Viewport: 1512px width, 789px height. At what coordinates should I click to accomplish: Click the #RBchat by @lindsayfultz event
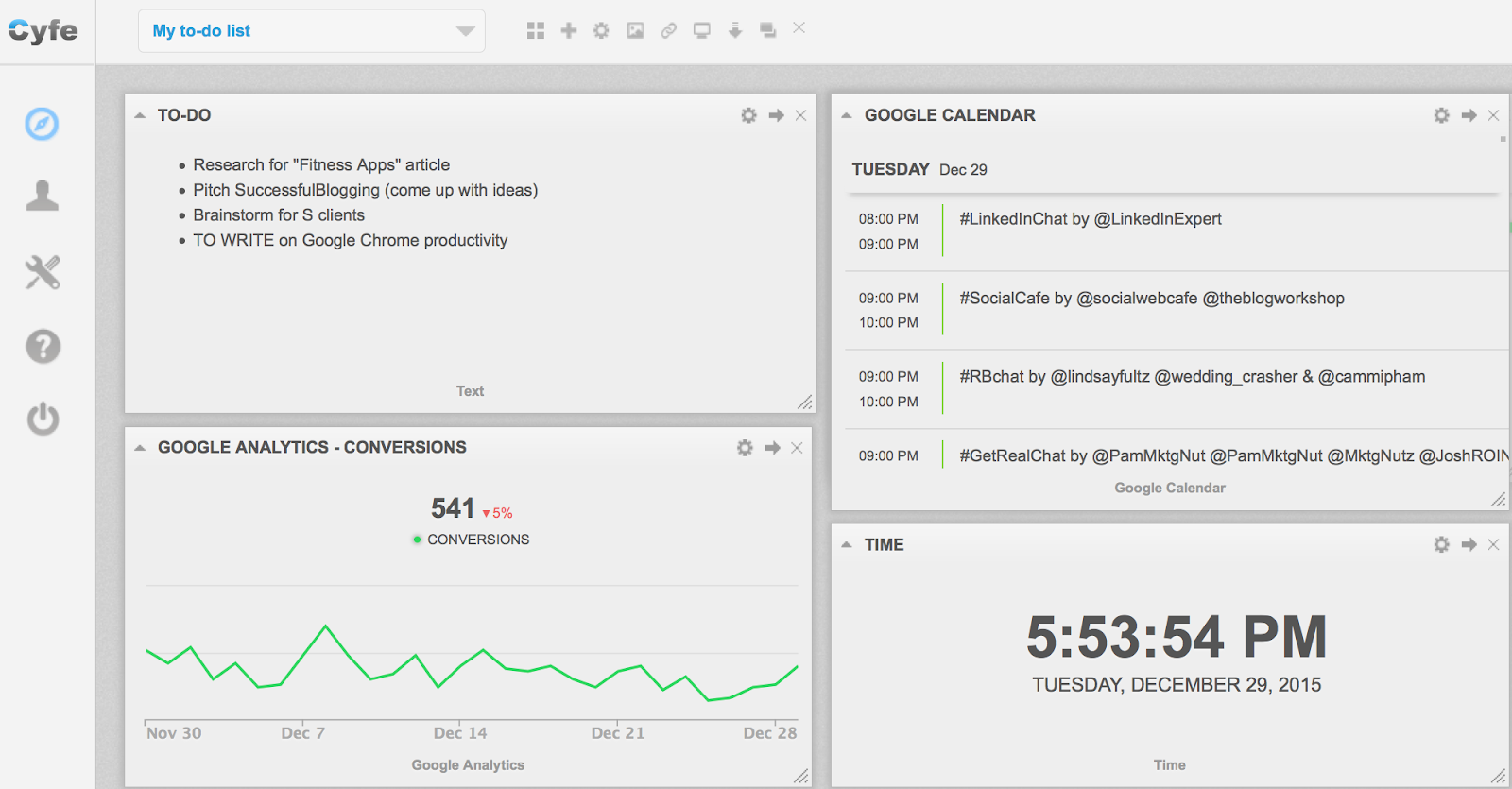[1193, 377]
